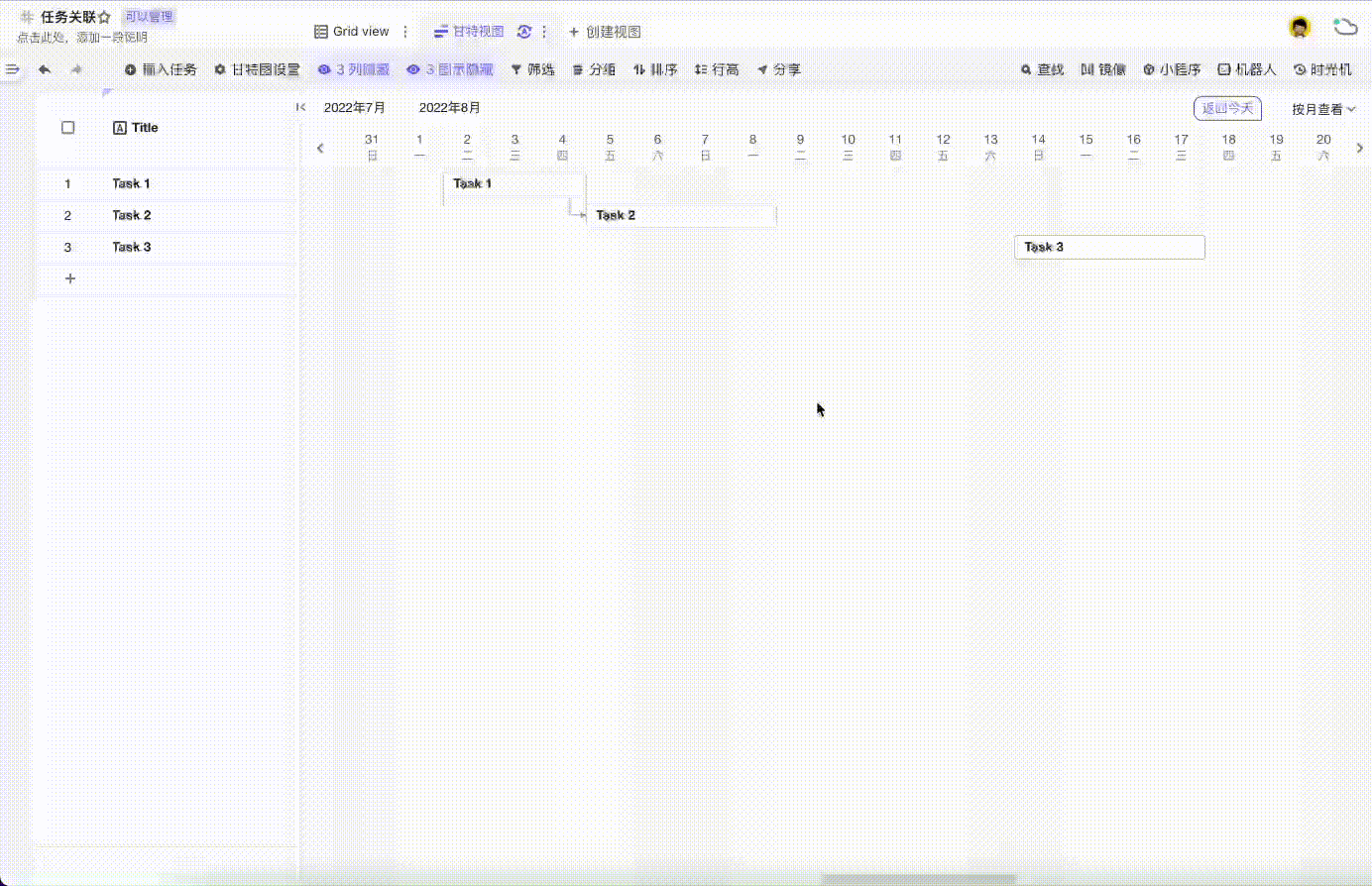The height and width of the screenshot is (886, 1372).
Task: Click the user avatar in the top bar
Action: pos(1299,27)
